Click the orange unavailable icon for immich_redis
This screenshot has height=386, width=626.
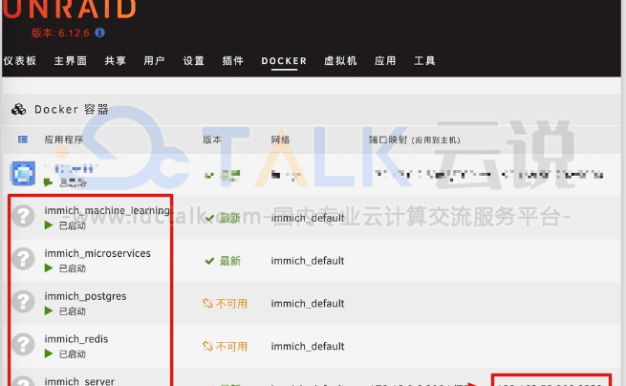(208, 346)
